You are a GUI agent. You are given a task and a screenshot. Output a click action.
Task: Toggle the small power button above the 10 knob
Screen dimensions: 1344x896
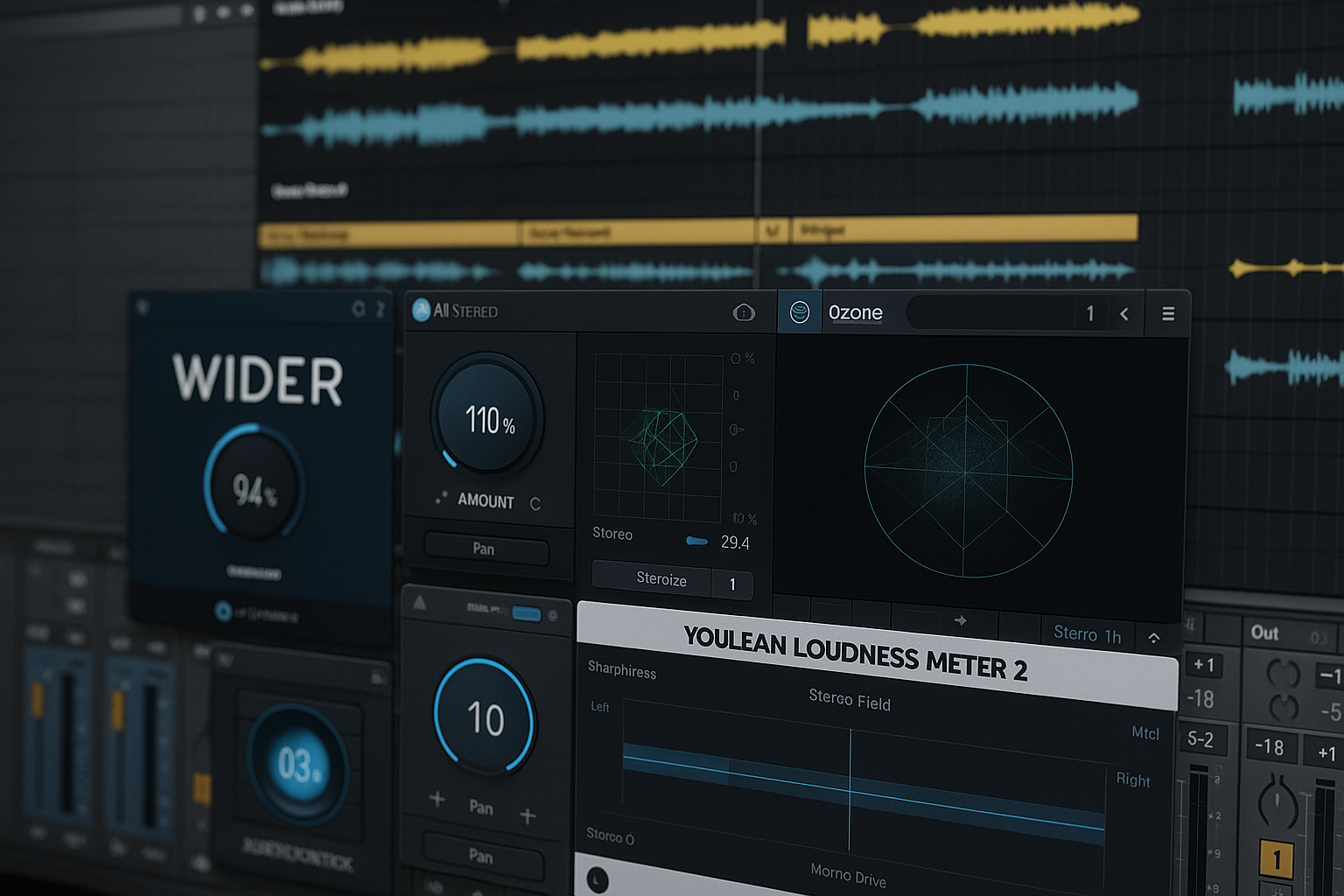pos(553,616)
